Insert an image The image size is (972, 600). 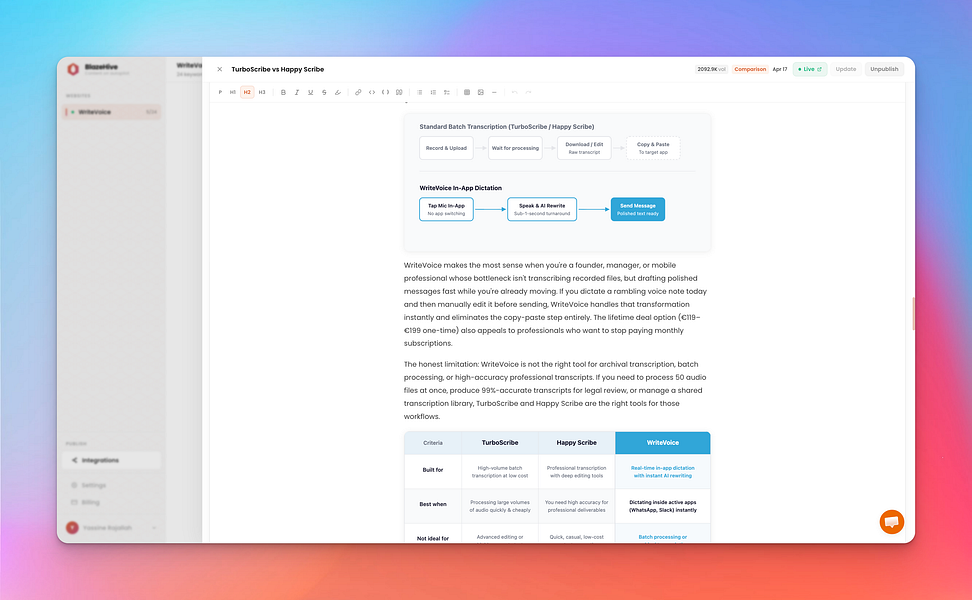pyautogui.click(x=480, y=92)
